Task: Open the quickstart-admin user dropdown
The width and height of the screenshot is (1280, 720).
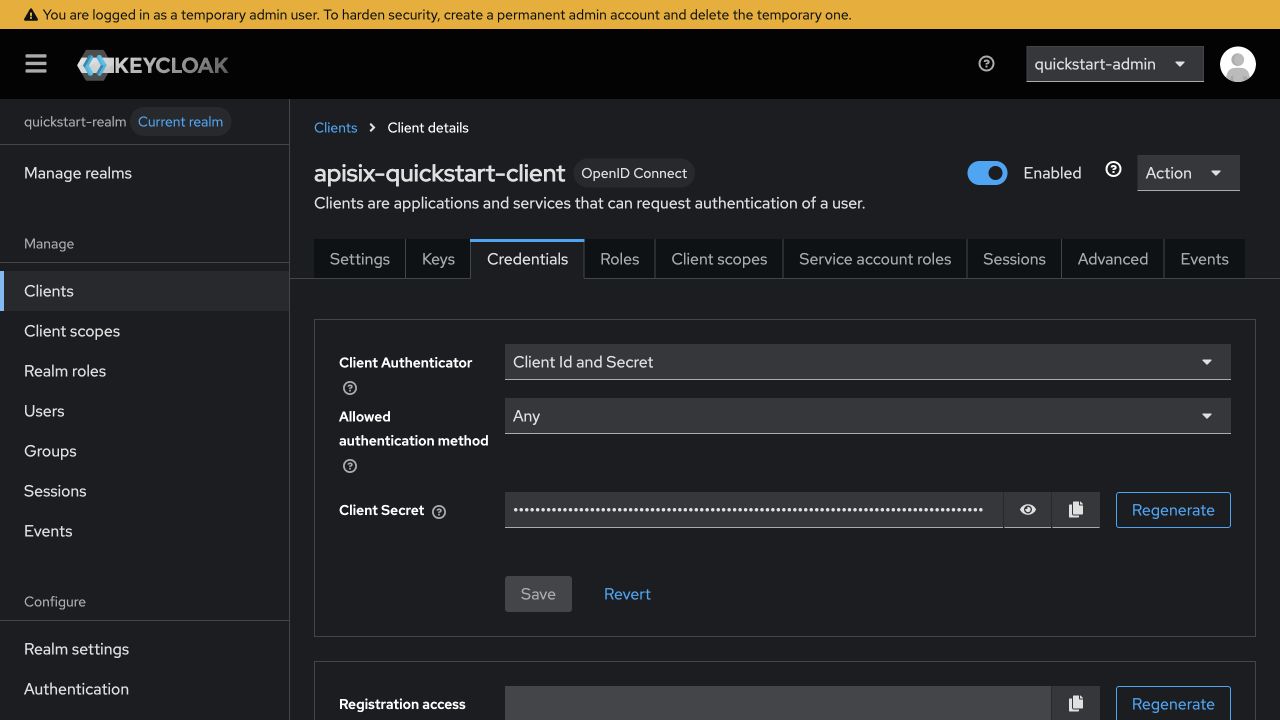Action: [1114, 64]
